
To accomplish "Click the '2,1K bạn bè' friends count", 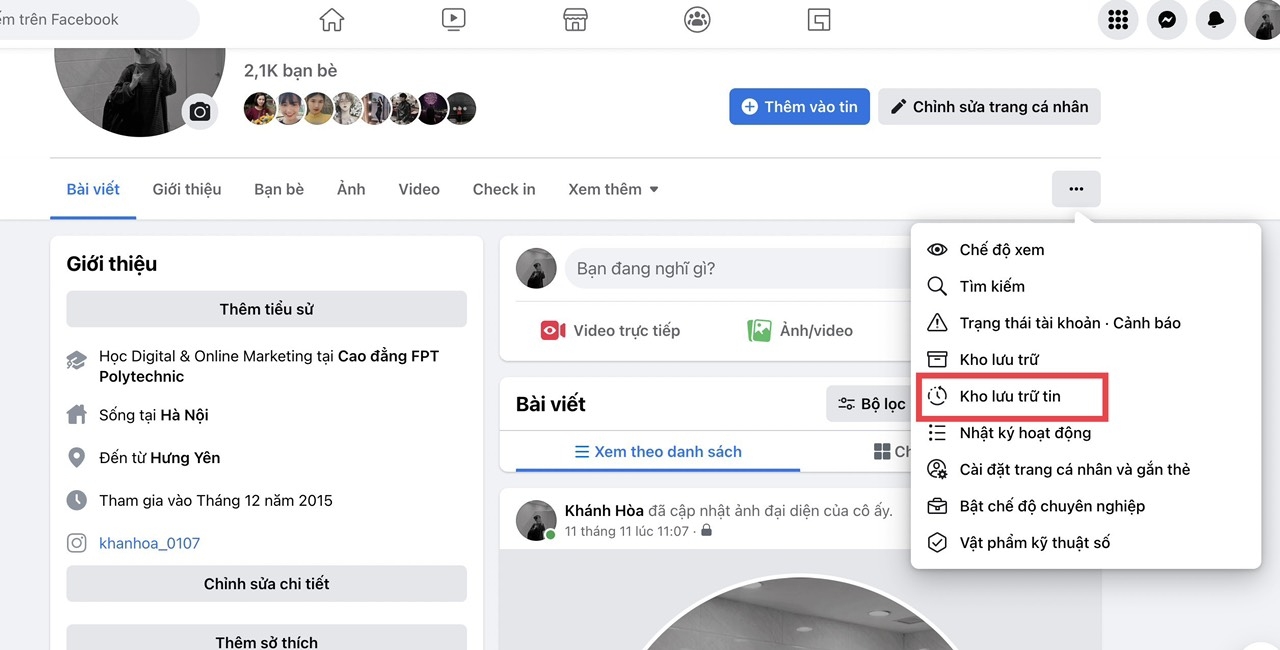I will (290, 71).
